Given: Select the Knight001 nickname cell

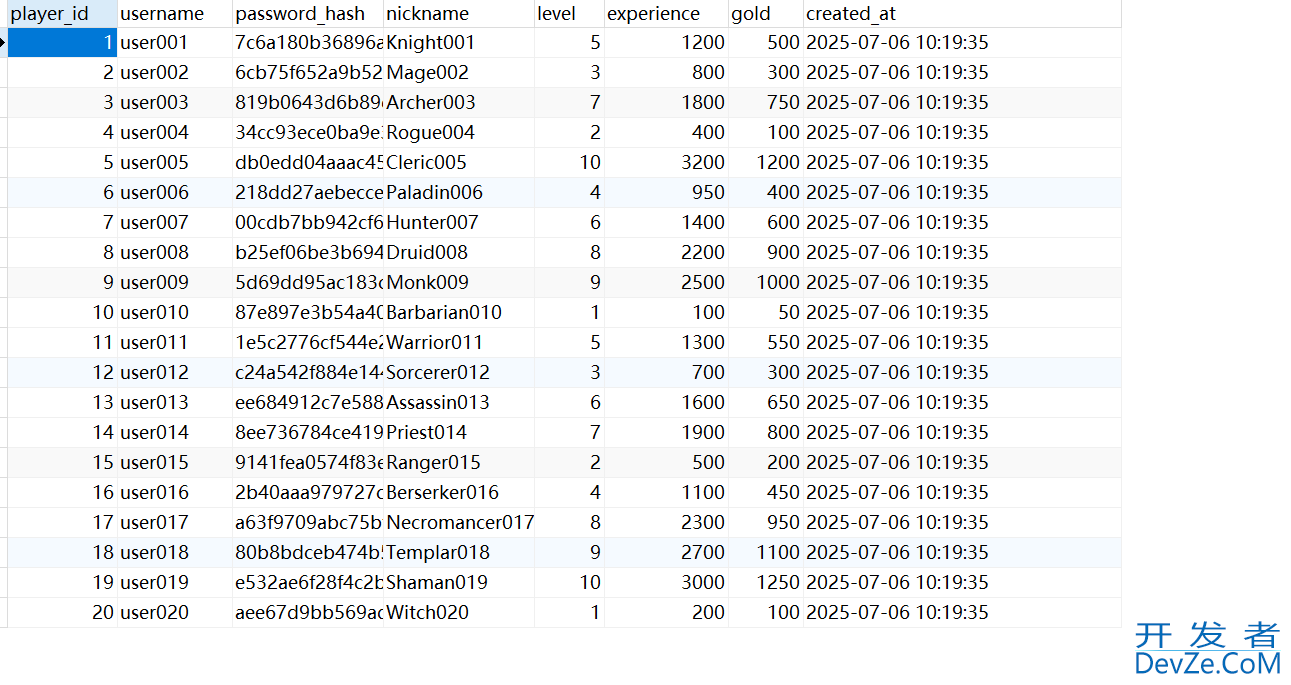Looking at the screenshot, I should (x=458, y=42).
